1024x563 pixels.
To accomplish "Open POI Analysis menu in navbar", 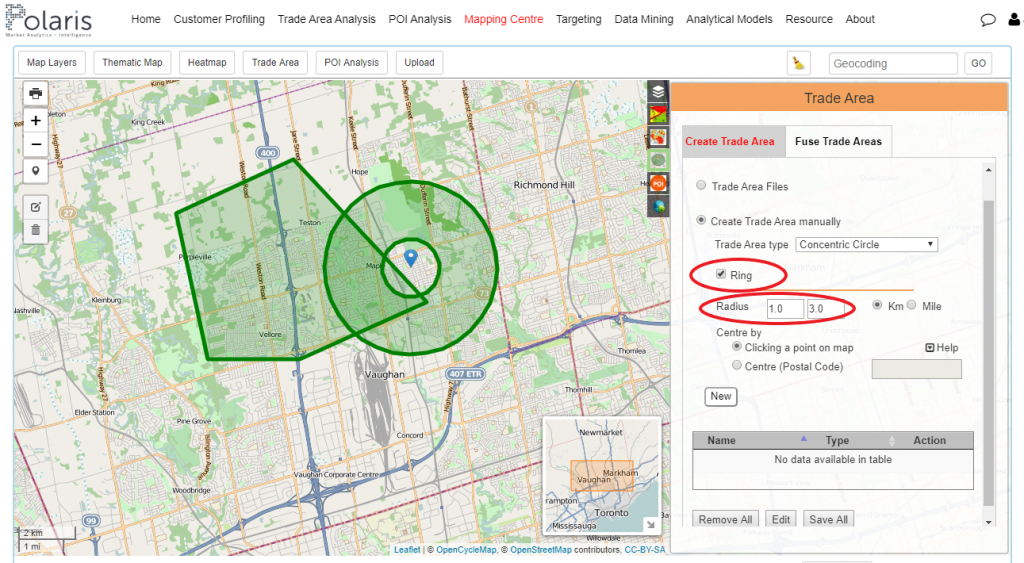I will click(420, 20).
